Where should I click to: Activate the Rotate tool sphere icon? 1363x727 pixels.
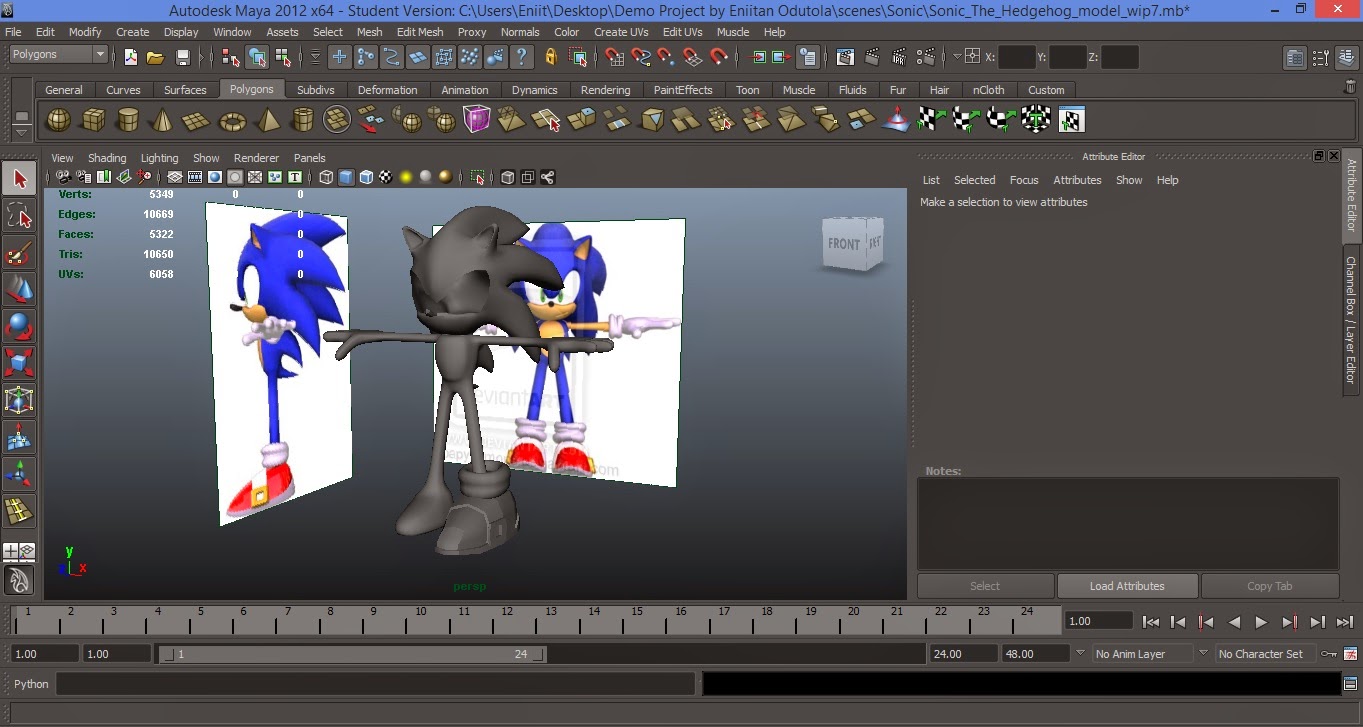coord(19,326)
